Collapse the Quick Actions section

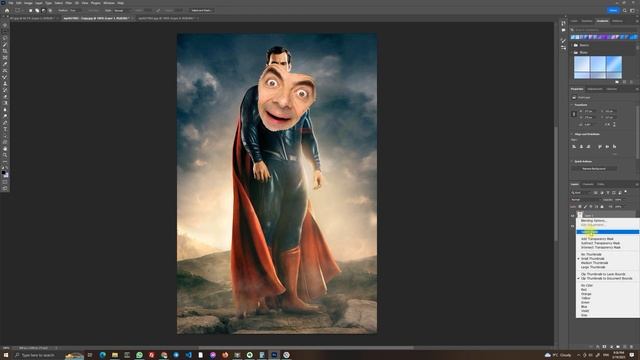coord(572,161)
